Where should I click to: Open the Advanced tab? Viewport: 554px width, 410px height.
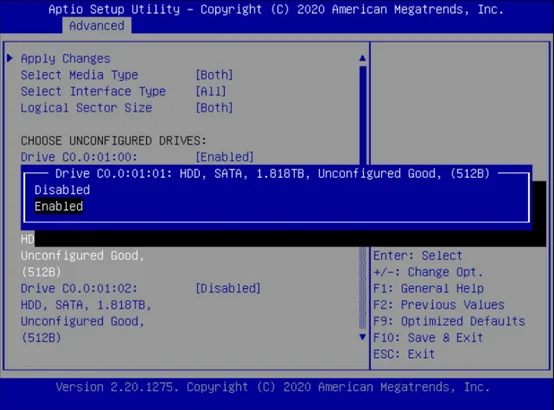click(97, 26)
